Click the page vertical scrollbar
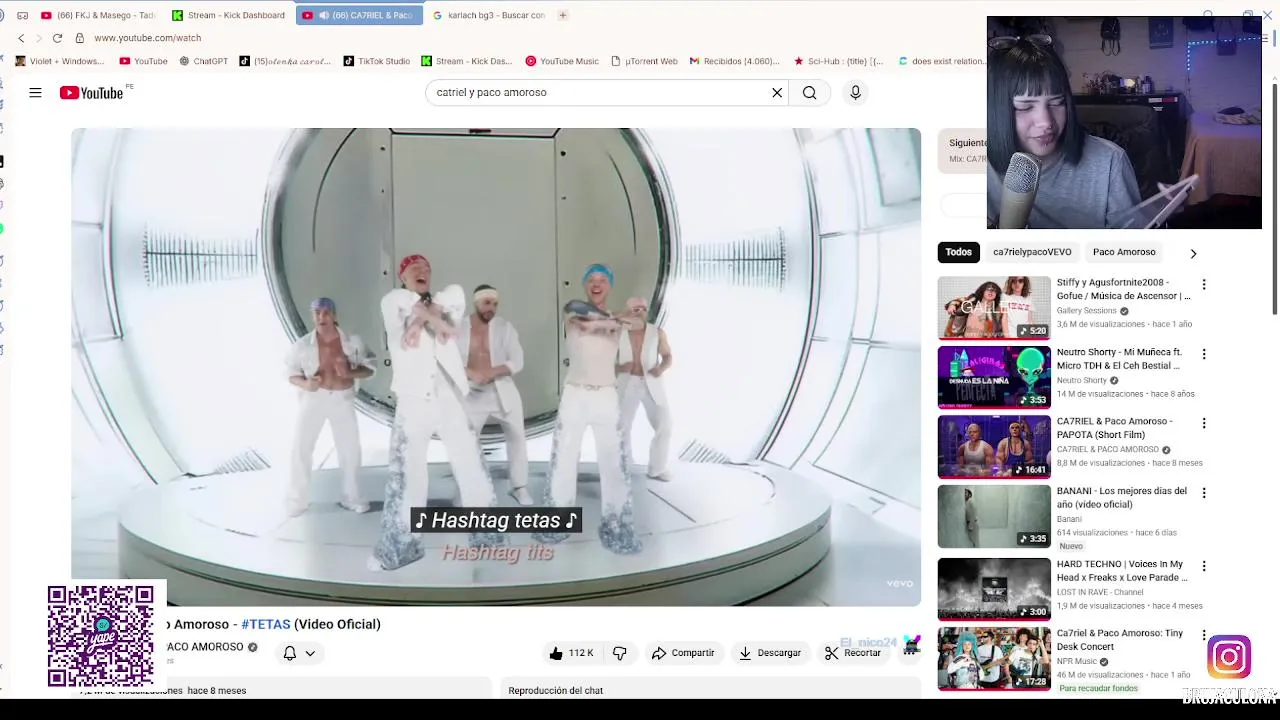1280x720 pixels. (1274, 198)
